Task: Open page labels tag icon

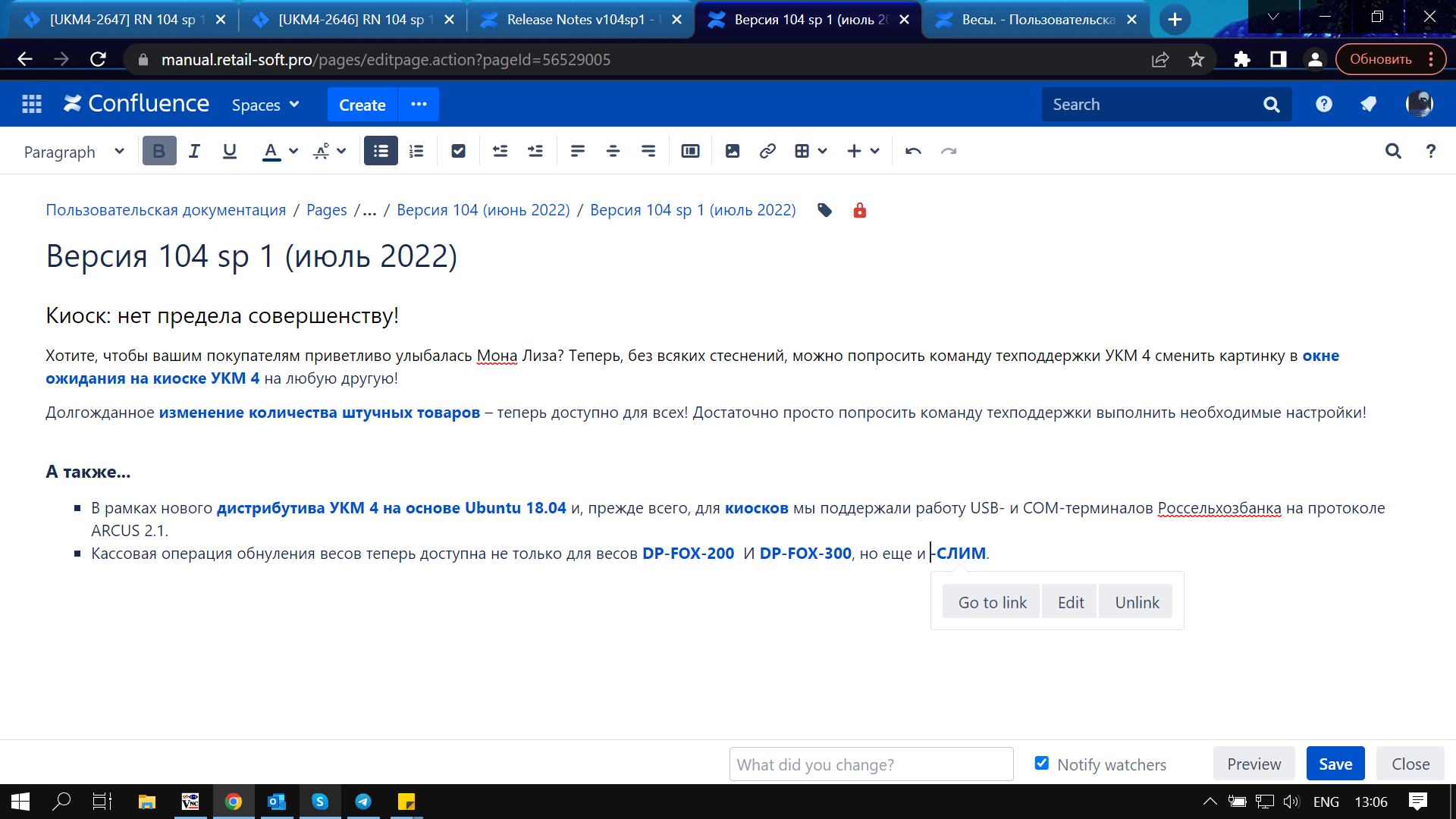Action: pyautogui.click(x=825, y=210)
